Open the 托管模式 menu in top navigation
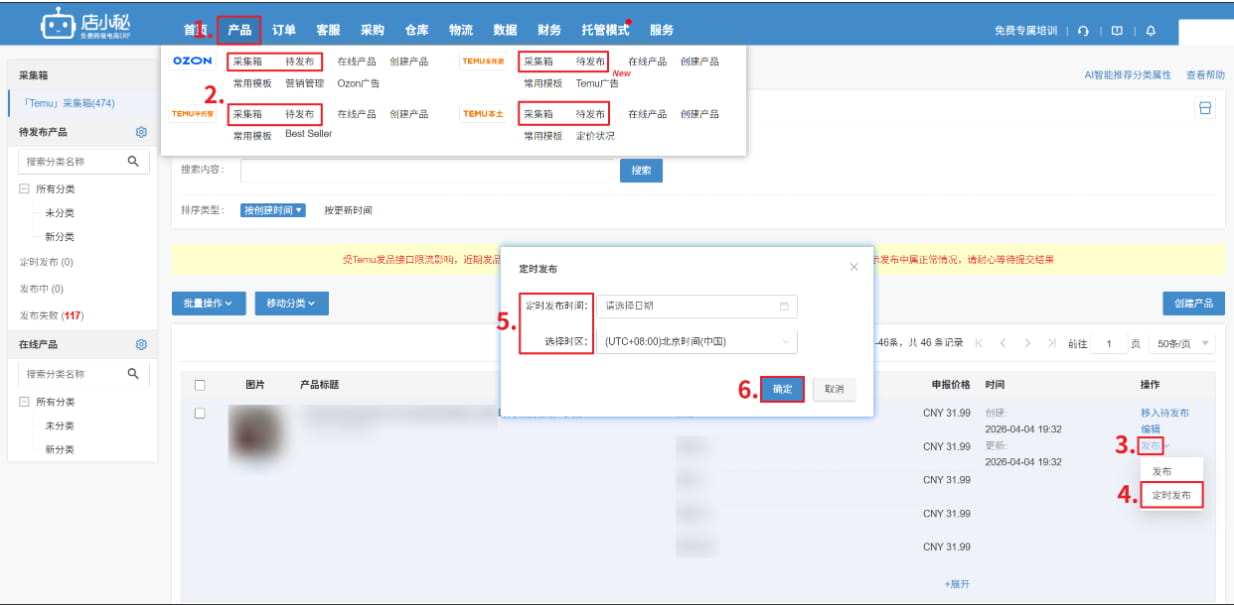The width and height of the screenshot is (1234, 605). [604, 30]
